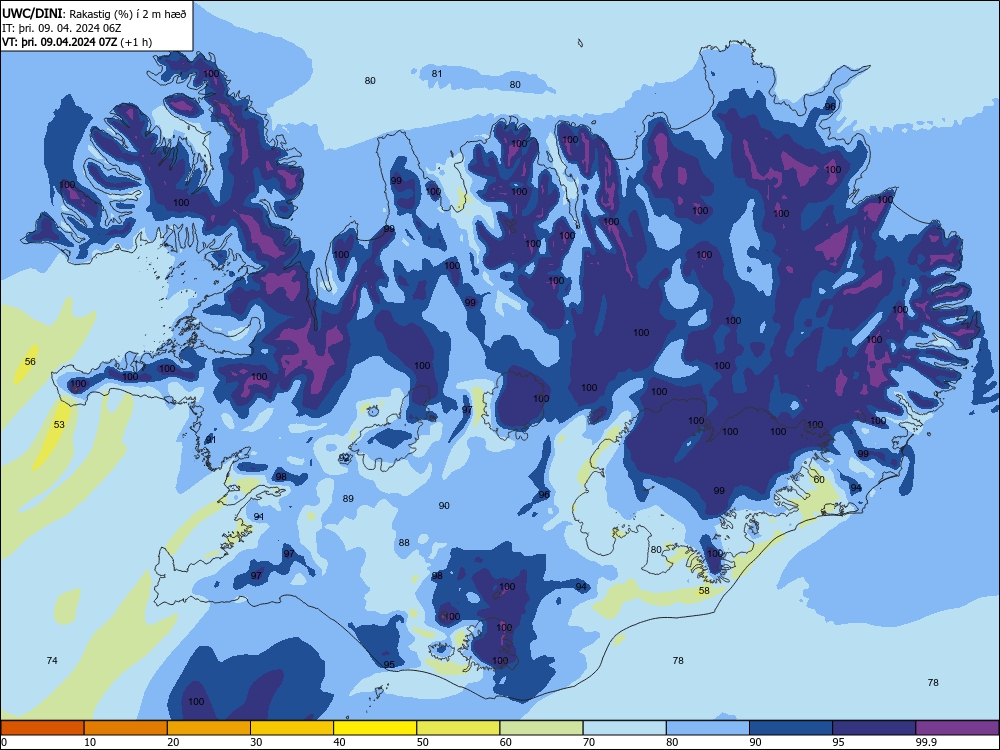
Task: Click the purple 99.9+ legend swatch
Action: [957, 728]
